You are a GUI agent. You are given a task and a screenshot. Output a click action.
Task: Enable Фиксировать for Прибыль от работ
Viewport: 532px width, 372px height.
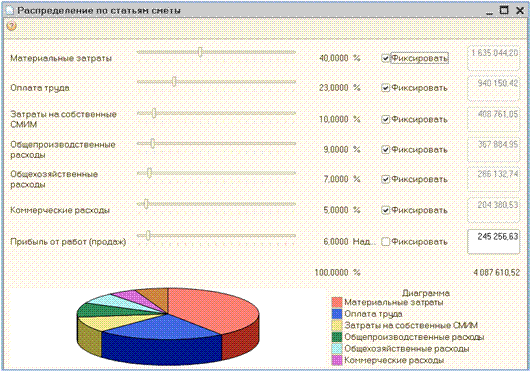(385, 242)
